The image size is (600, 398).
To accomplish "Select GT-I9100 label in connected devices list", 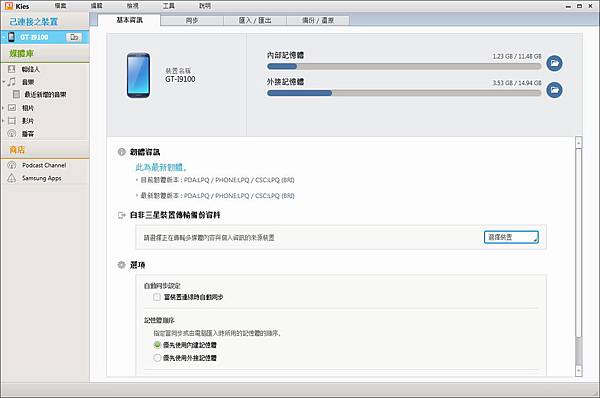I will [x=34, y=37].
